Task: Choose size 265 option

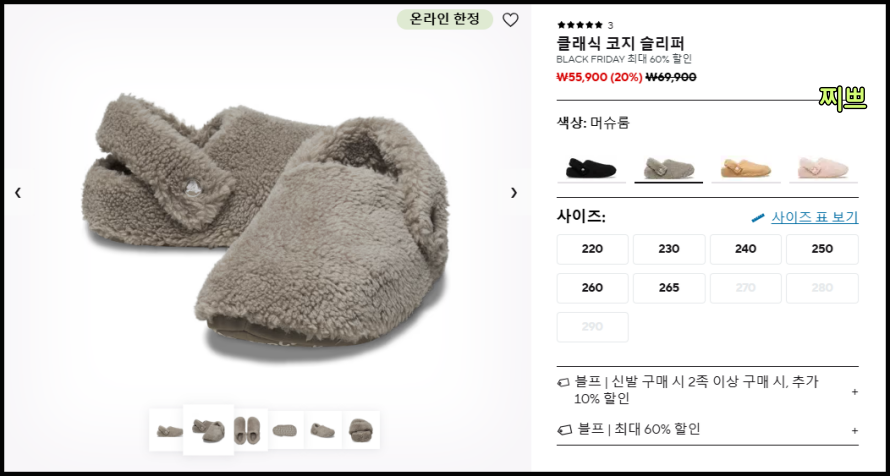Action: (669, 288)
